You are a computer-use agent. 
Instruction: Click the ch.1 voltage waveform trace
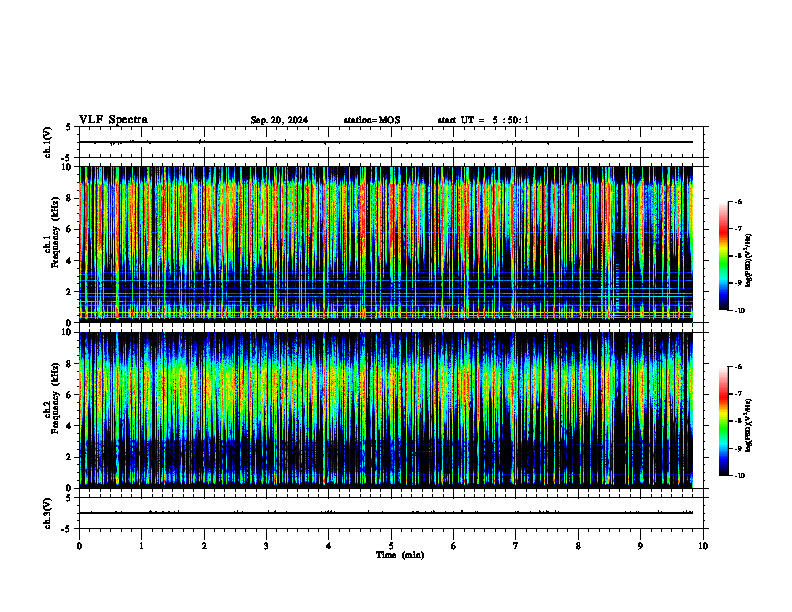point(386,142)
